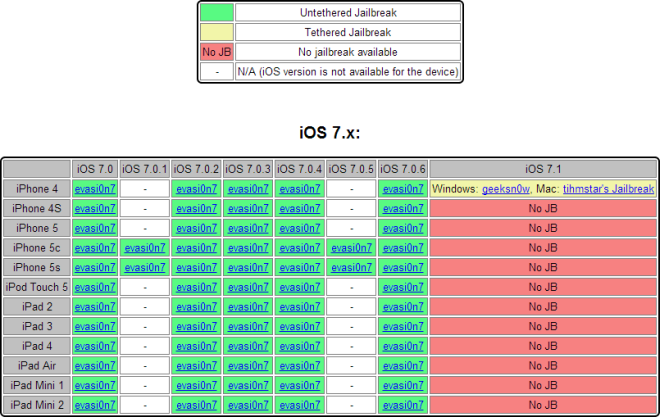
Task: Click the iOS 7.0.3 column header
Action: coord(248,169)
